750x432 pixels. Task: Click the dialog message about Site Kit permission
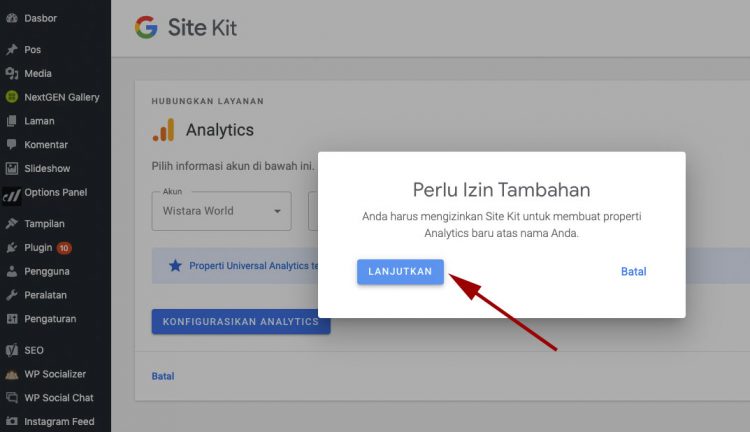coord(501,225)
